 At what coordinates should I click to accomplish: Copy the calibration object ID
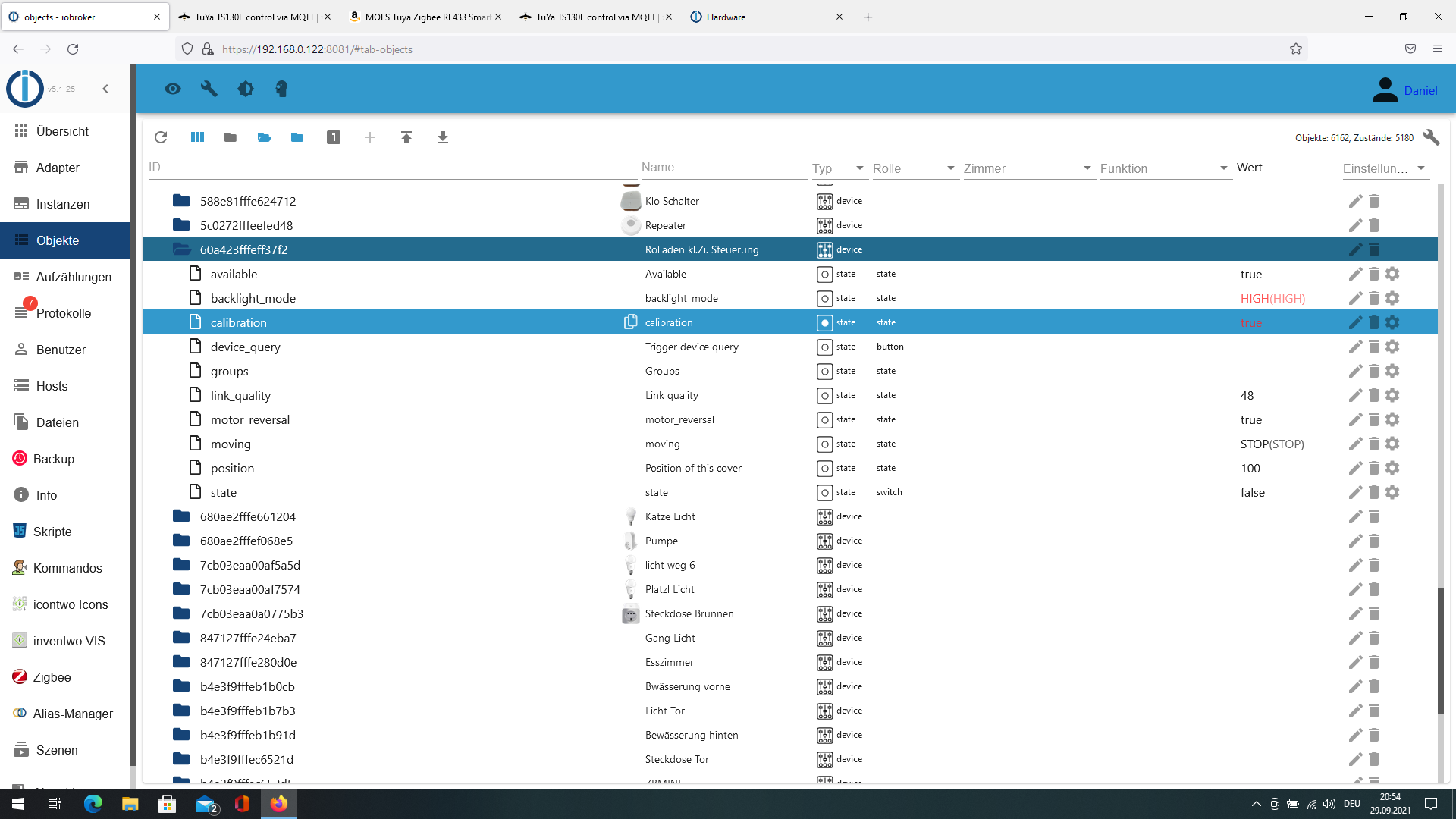(x=630, y=322)
